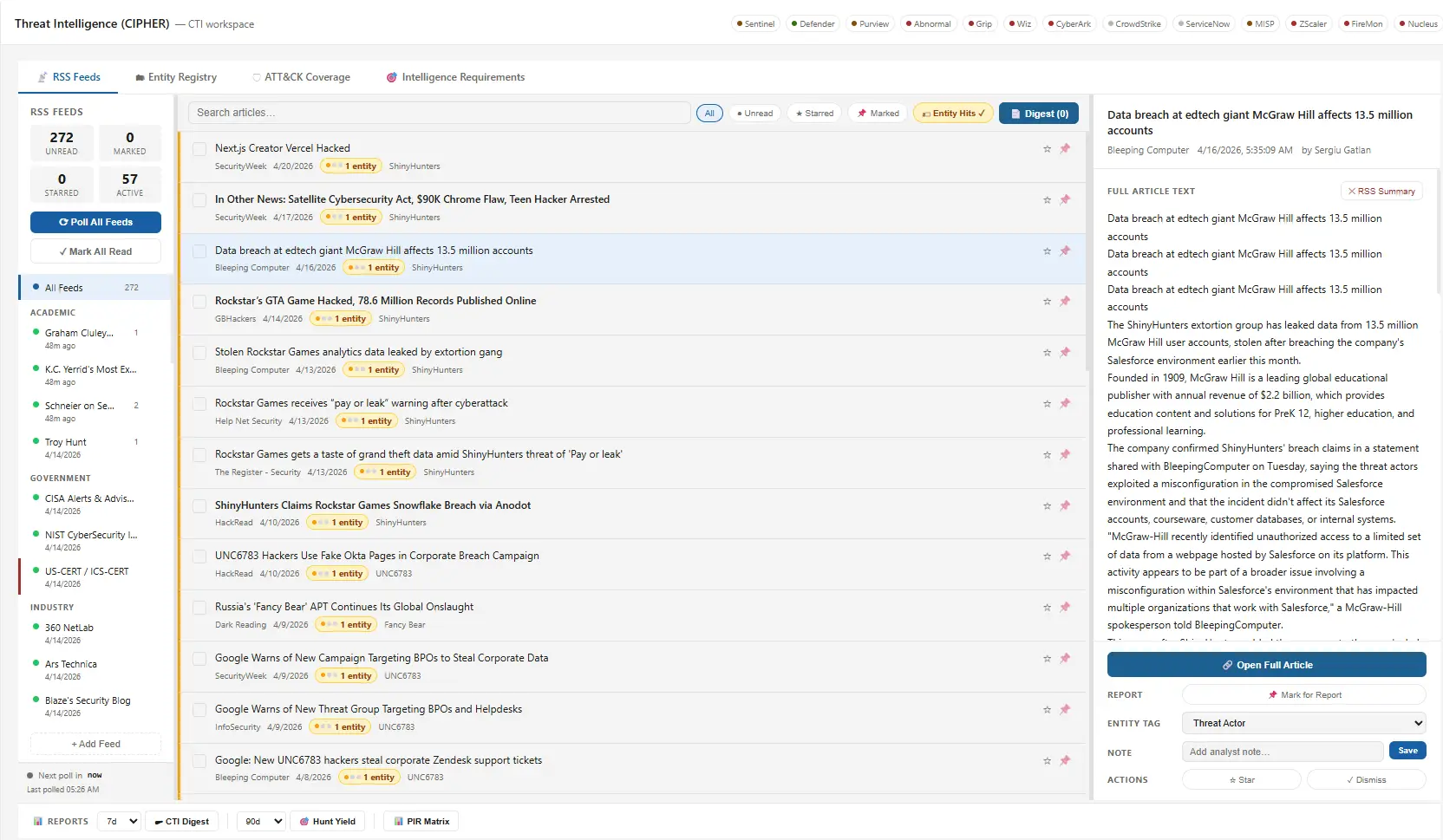Open the Nucleus integration status chip
The height and width of the screenshot is (840, 1443).
click(1419, 24)
